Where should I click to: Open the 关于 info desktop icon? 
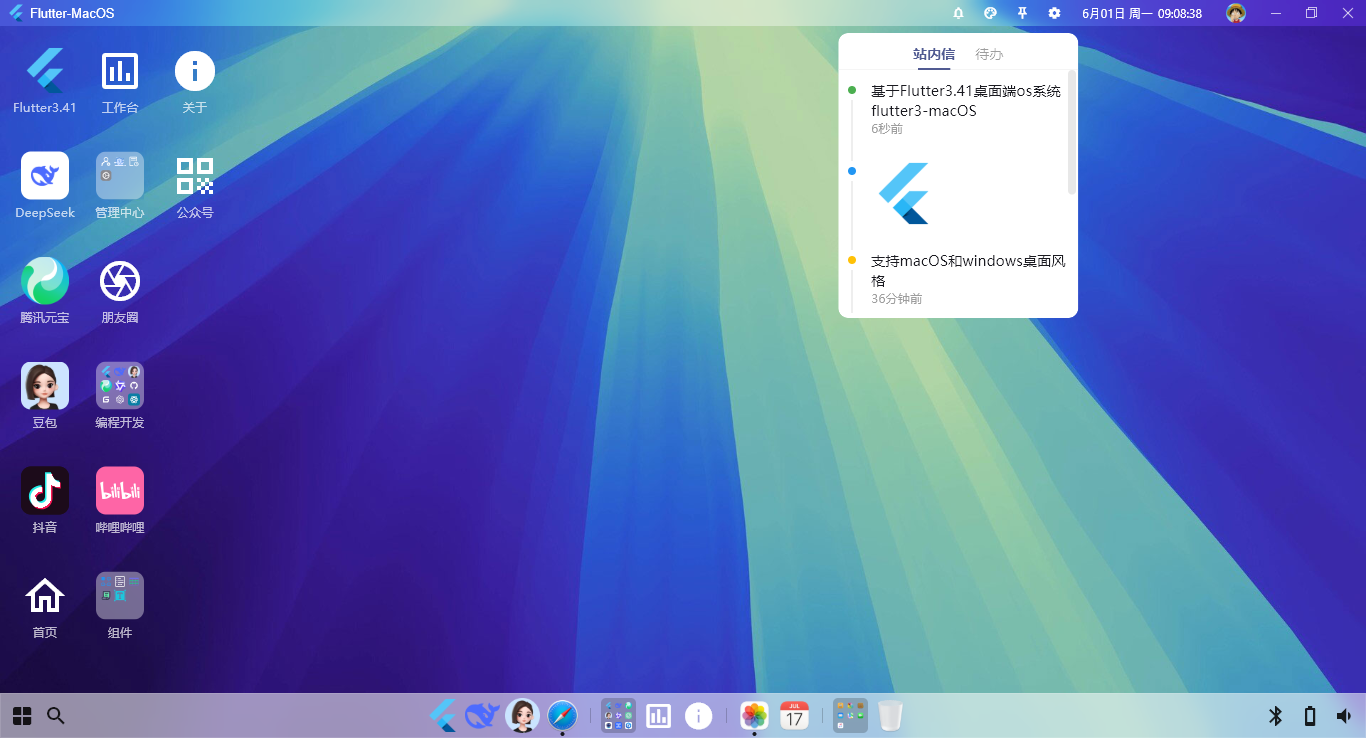click(x=195, y=71)
